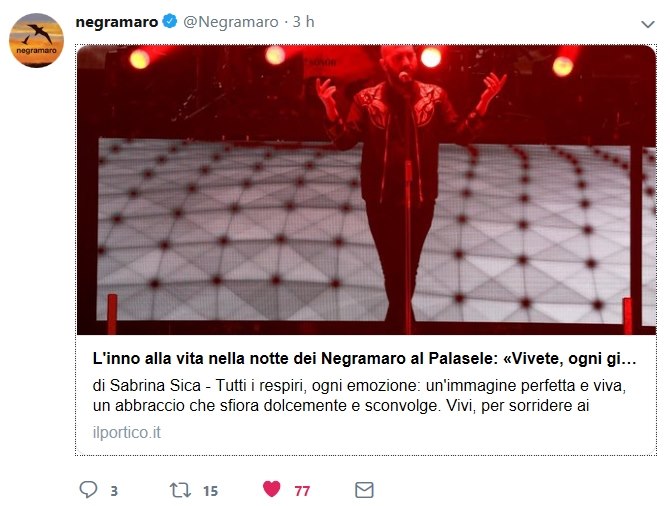Open the concert photo preview card
Image resolution: width=670 pixels, height=506 pixels.
pyautogui.click(x=366, y=190)
